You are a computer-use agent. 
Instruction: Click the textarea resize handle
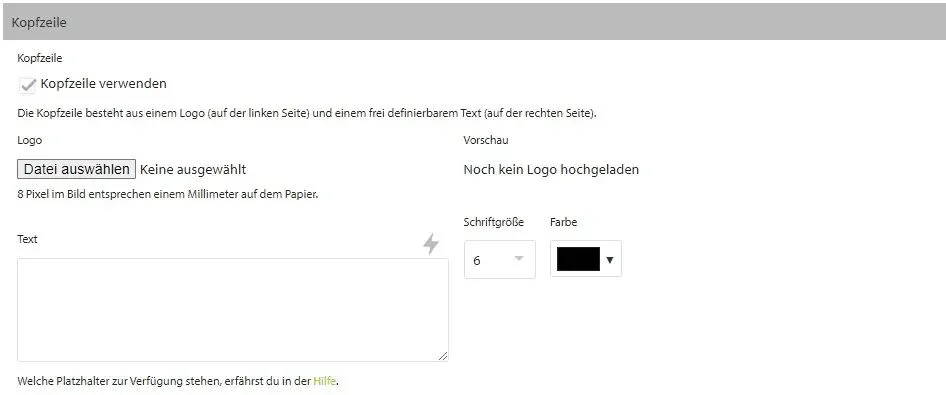[443, 356]
